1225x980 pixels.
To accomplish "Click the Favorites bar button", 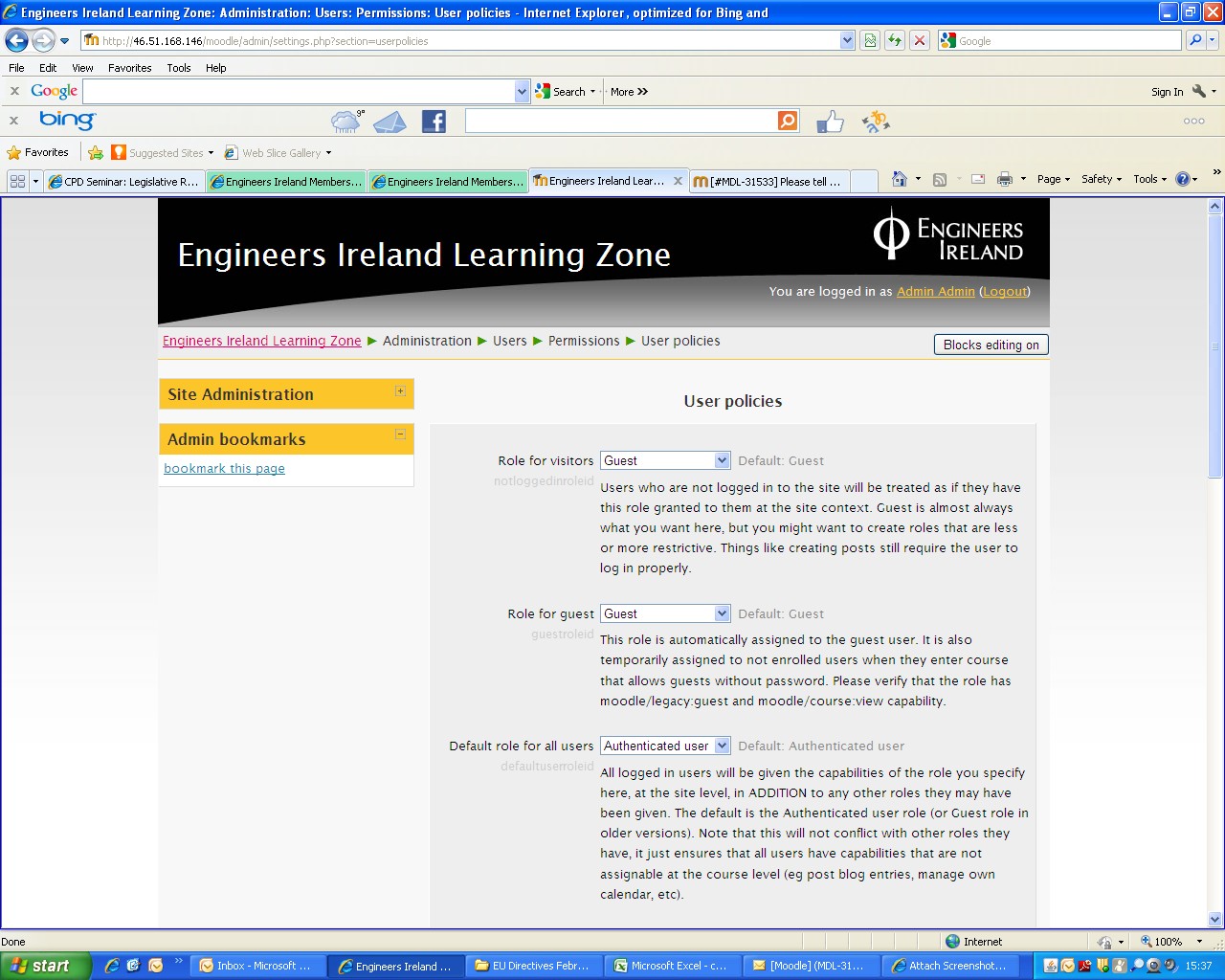I will click(38, 153).
